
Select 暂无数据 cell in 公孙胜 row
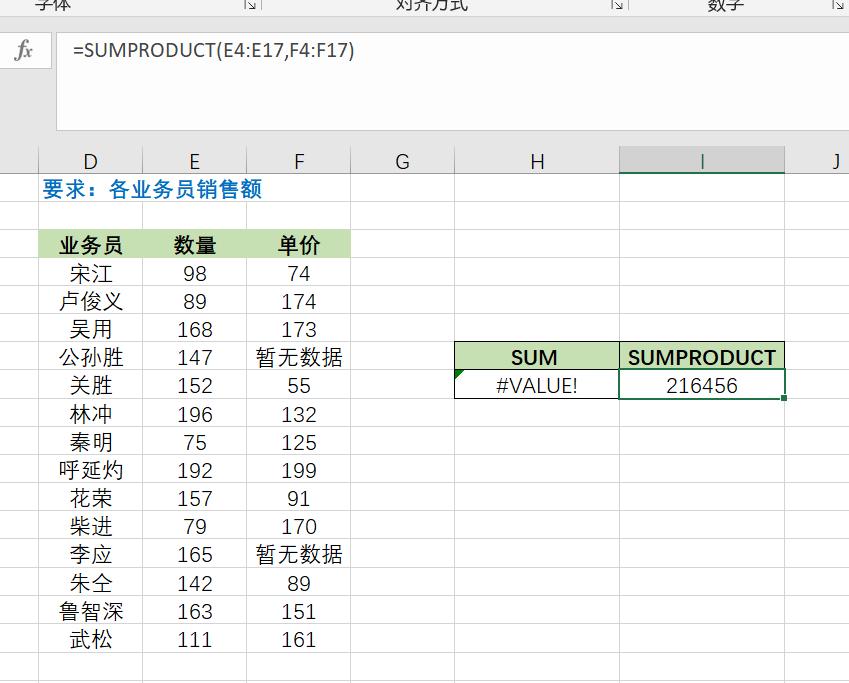point(298,357)
